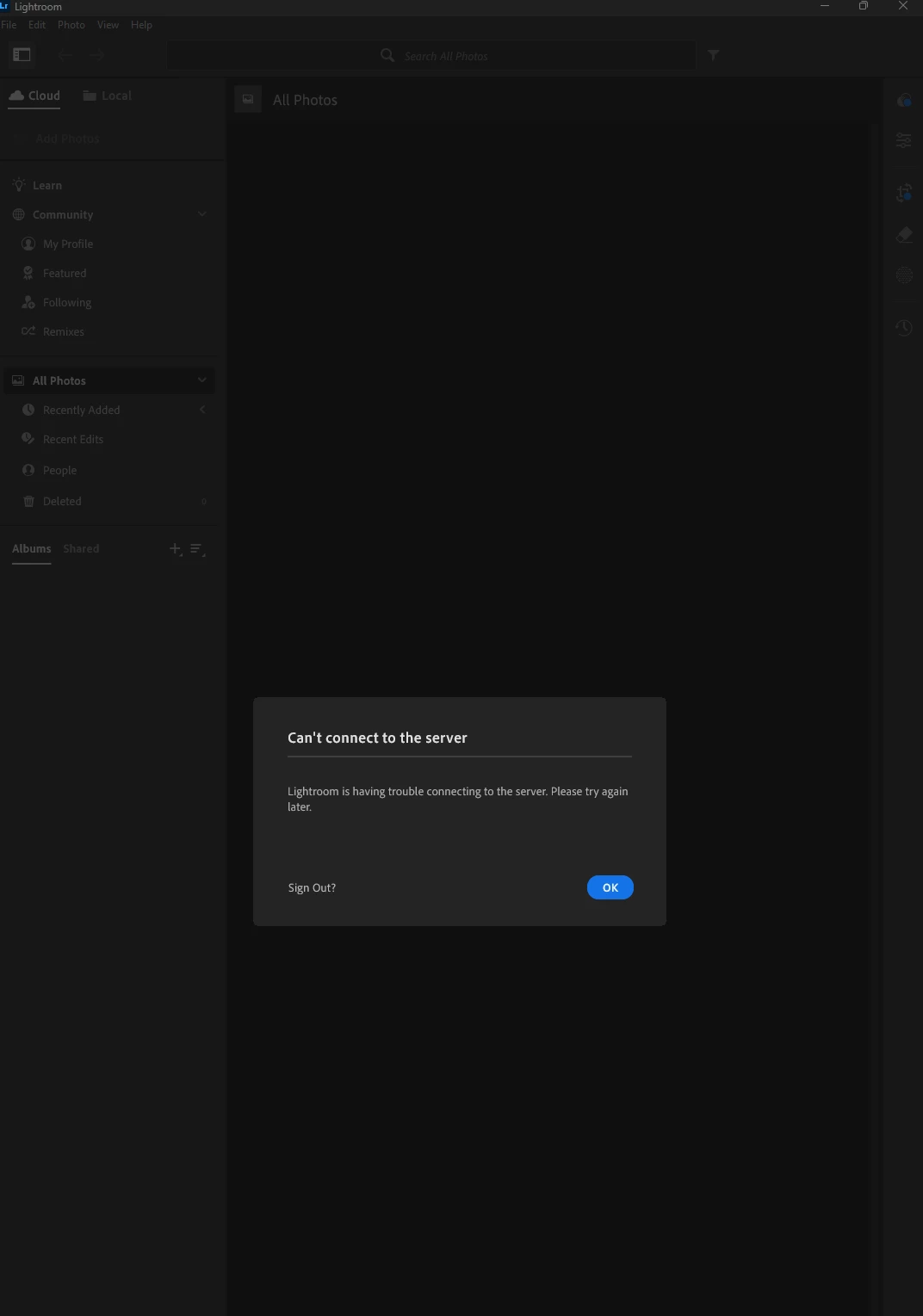
Task: Switch to the Shared tab
Action: coord(81,548)
